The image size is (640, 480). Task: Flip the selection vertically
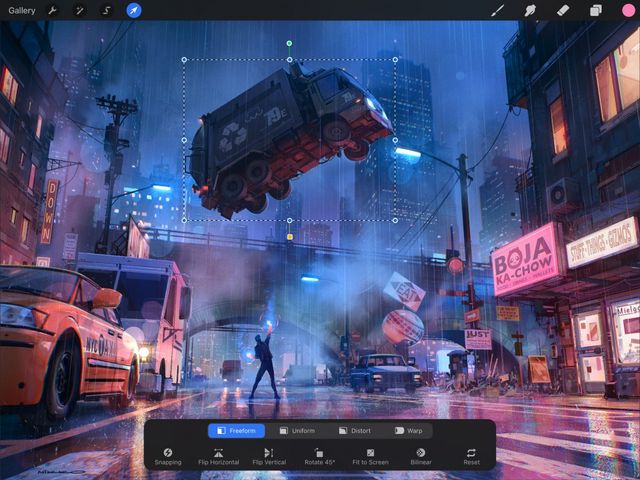(269, 457)
